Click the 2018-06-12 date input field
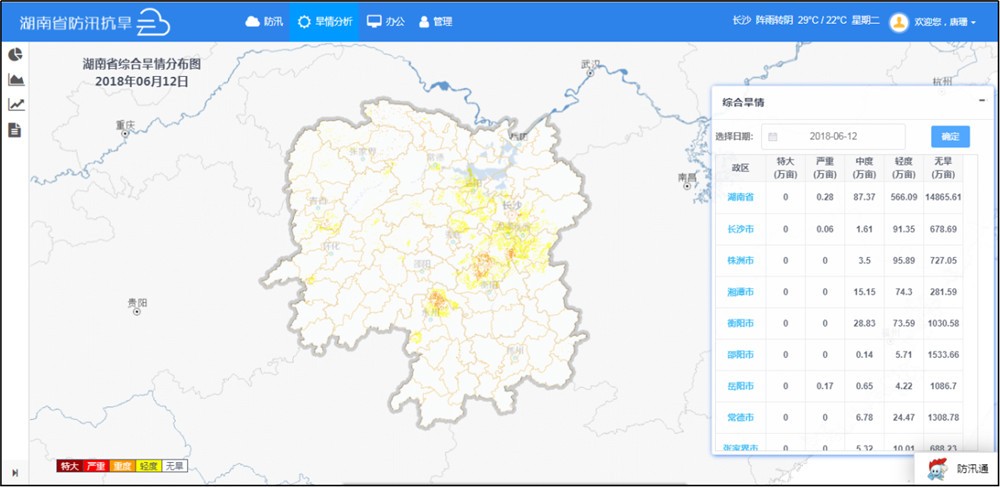1000x487 pixels. (840, 136)
